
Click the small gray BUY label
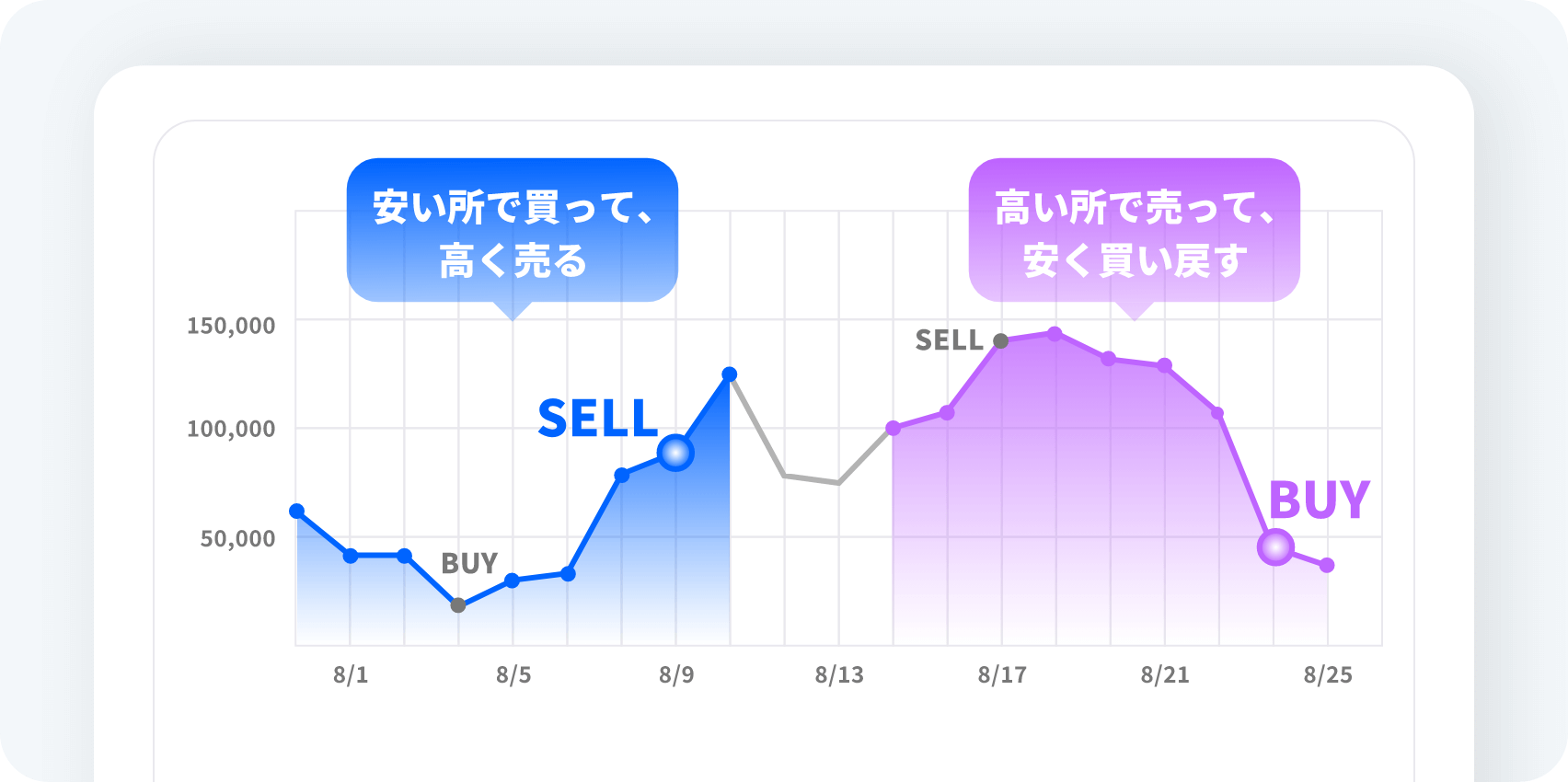click(469, 563)
